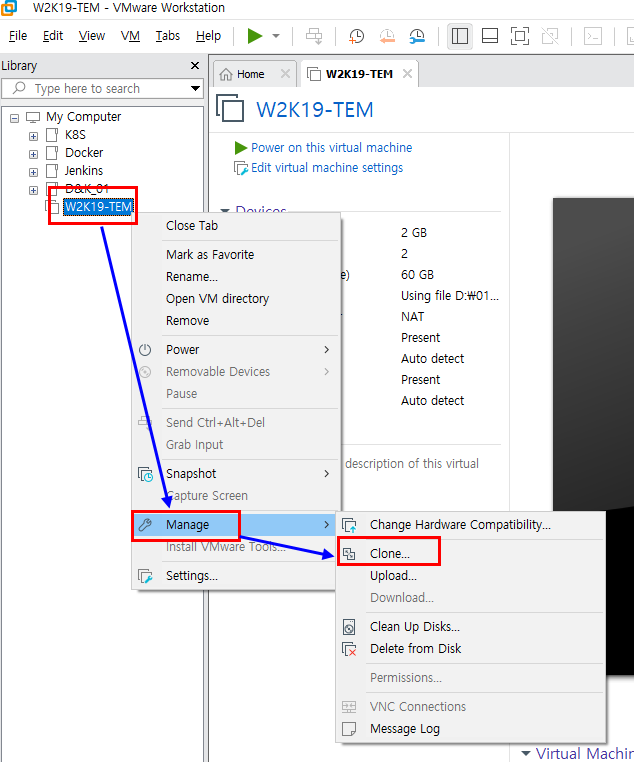Expand the Jenkins folder node
Screen dimensions: 634x762
click(x=33, y=172)
